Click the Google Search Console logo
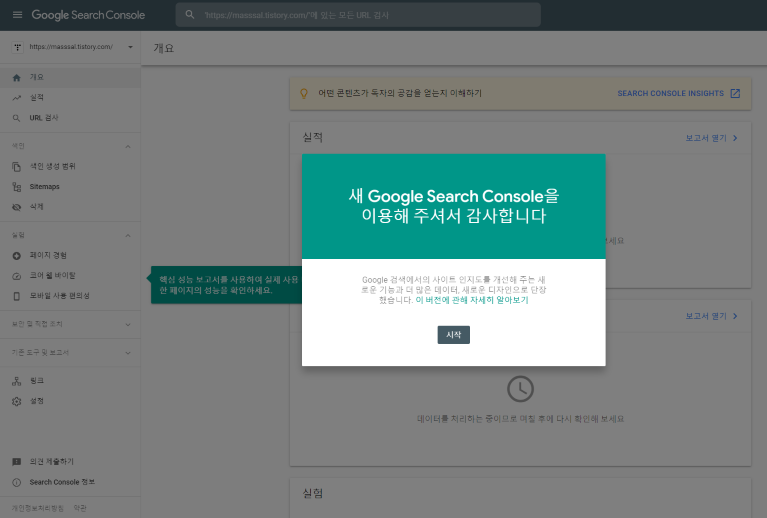The height and width of the screenshot is (518, 767). pos(88,15)
